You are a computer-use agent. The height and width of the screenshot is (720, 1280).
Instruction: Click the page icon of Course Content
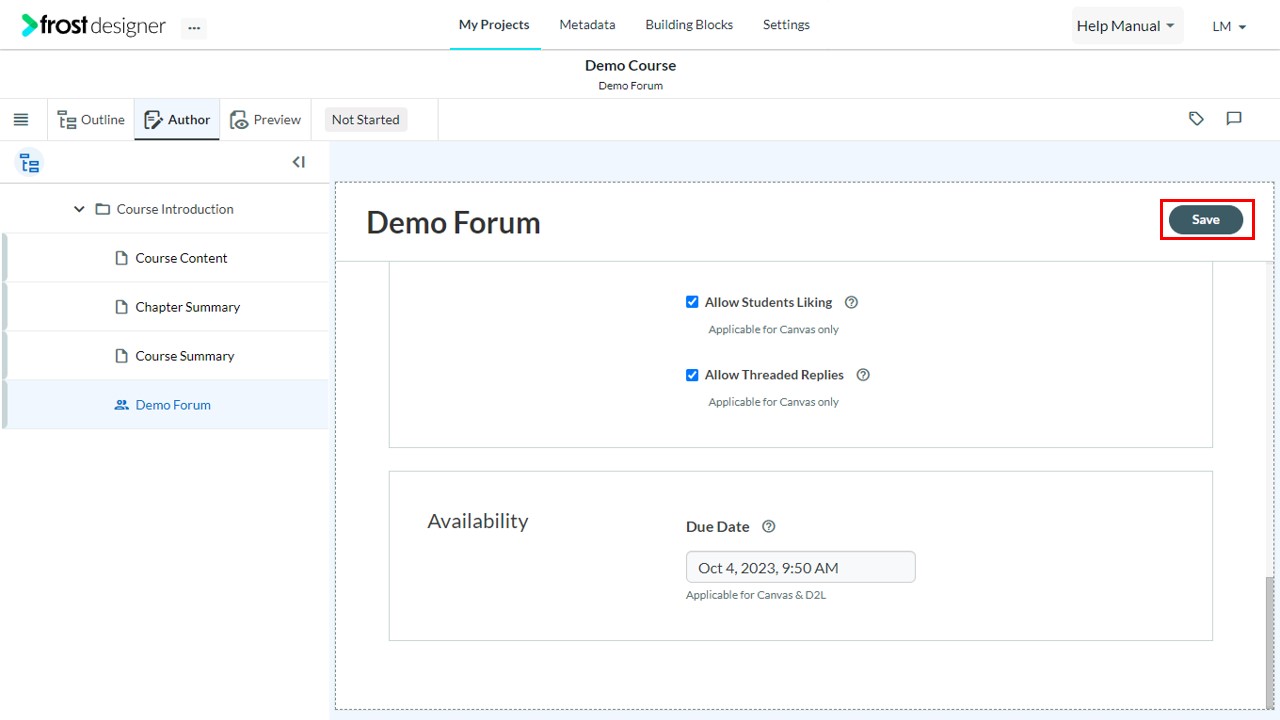tap(122, 258)
